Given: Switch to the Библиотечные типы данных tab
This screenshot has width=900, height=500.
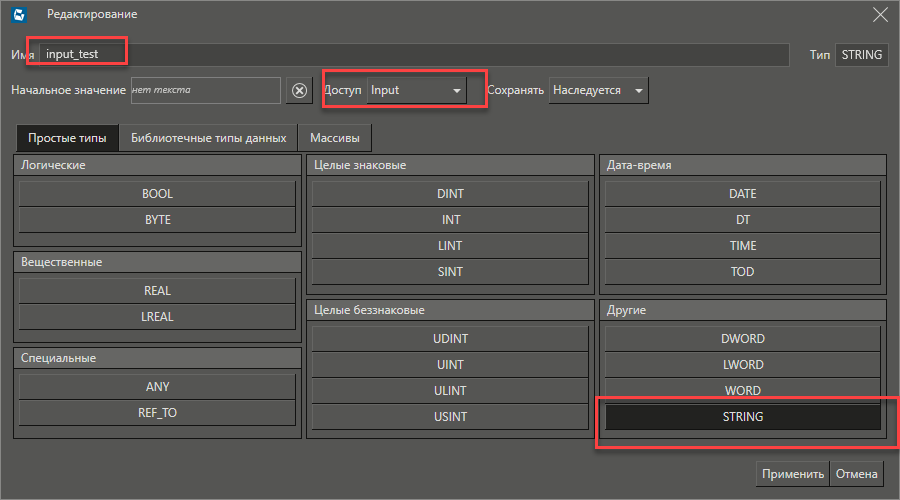Looking at the screenshot, I should point(208,138).
